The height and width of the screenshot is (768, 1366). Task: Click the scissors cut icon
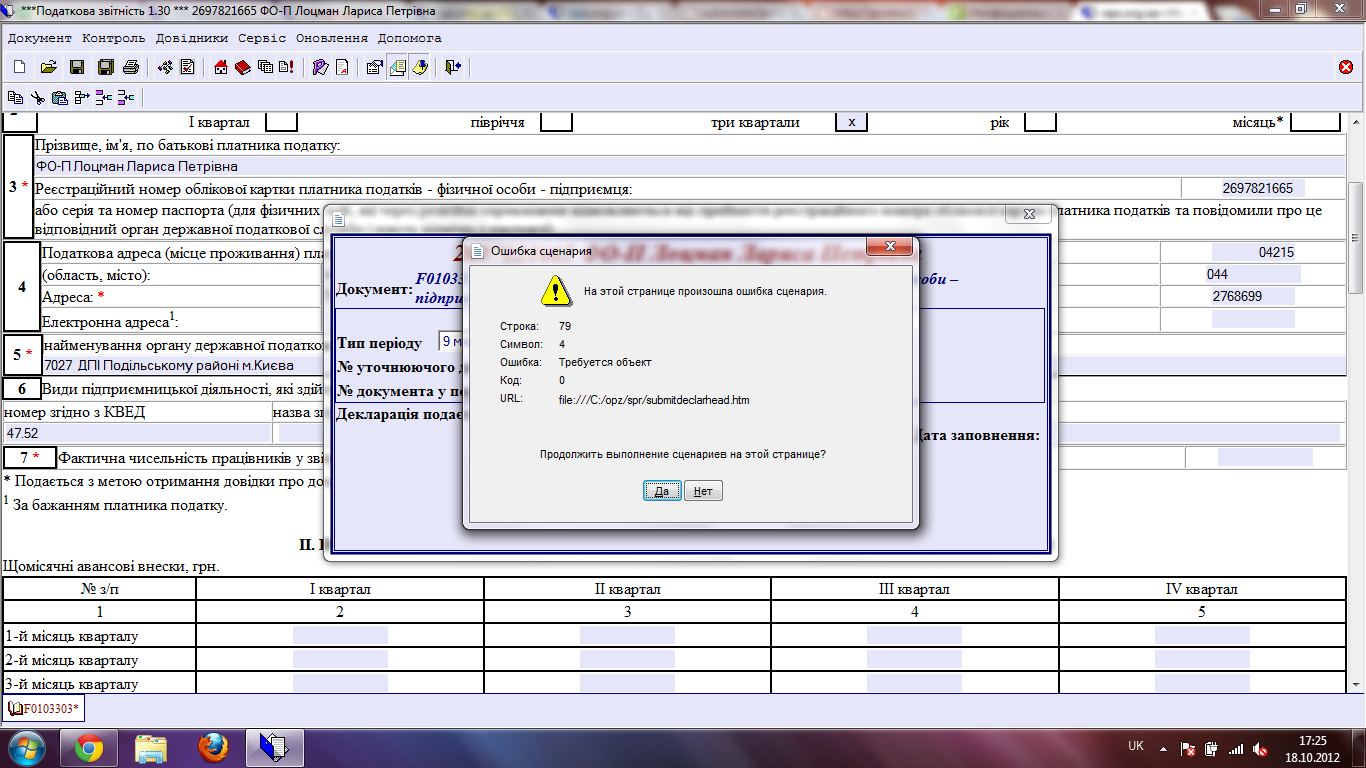pos(37,97)
